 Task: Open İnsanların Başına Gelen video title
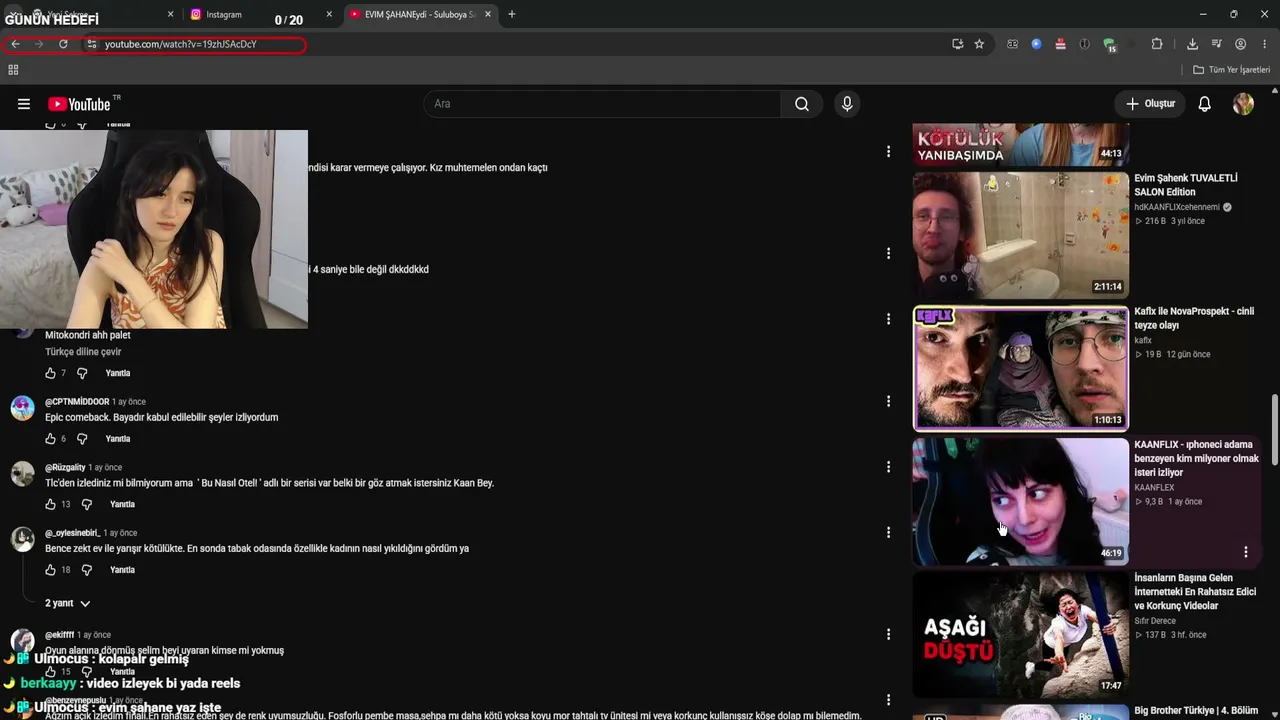1195,592
